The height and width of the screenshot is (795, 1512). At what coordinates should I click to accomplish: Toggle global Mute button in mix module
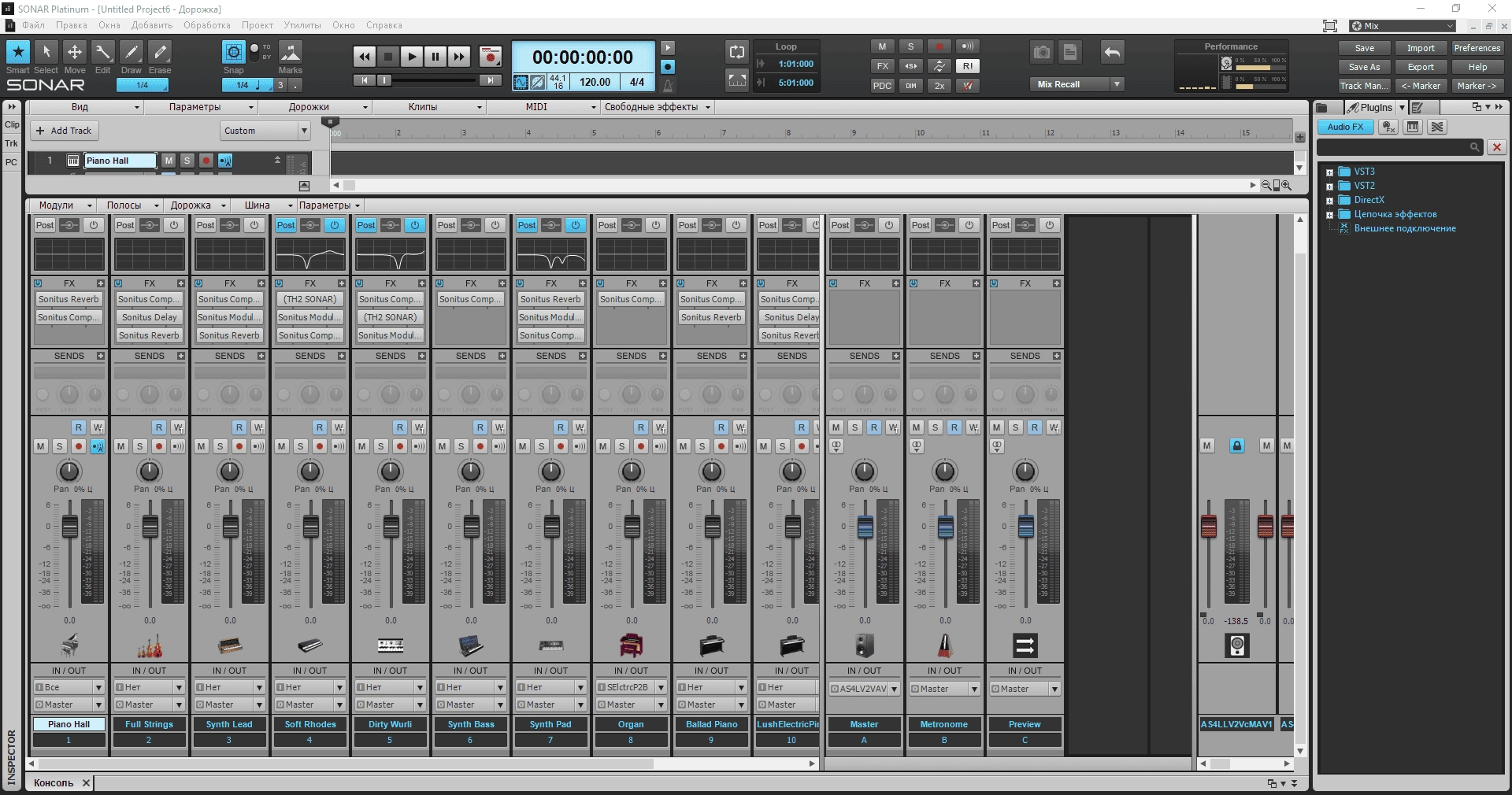click(883, 46)
